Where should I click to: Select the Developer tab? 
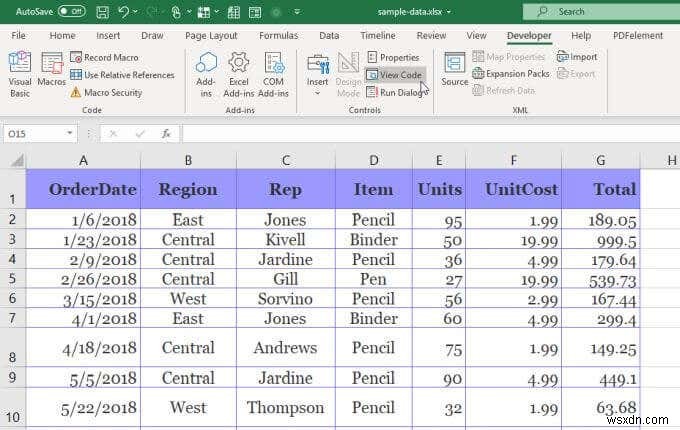click(x=529, y=36)
